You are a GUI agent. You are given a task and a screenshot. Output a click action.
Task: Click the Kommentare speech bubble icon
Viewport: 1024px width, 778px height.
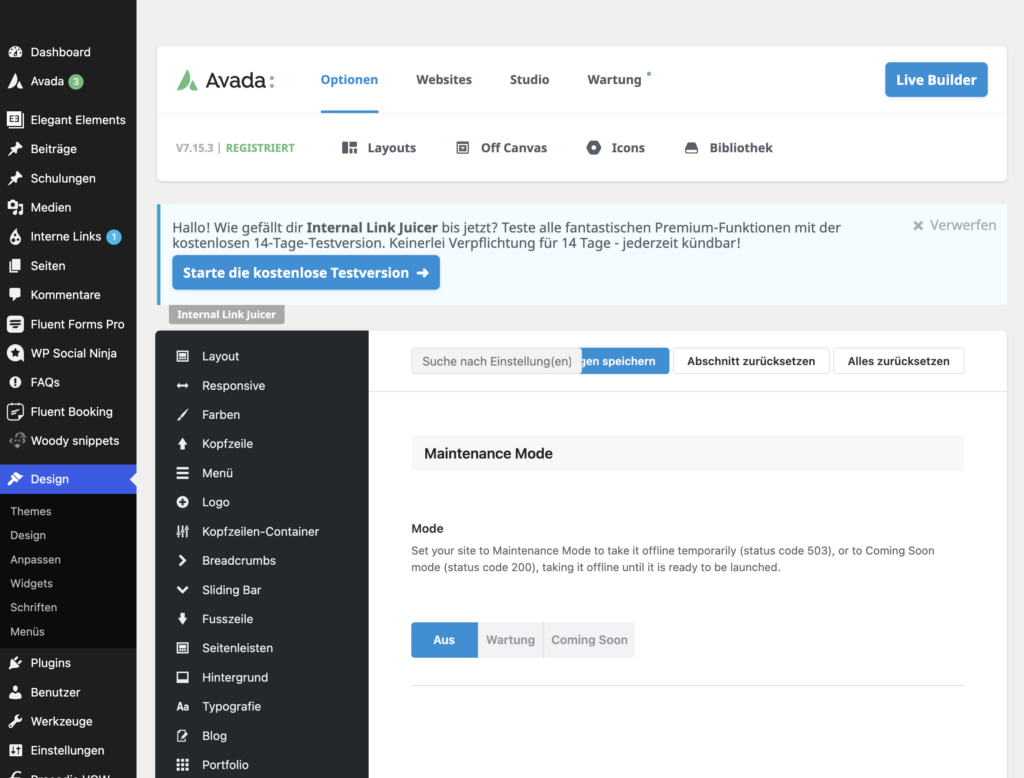click(16, 295)
